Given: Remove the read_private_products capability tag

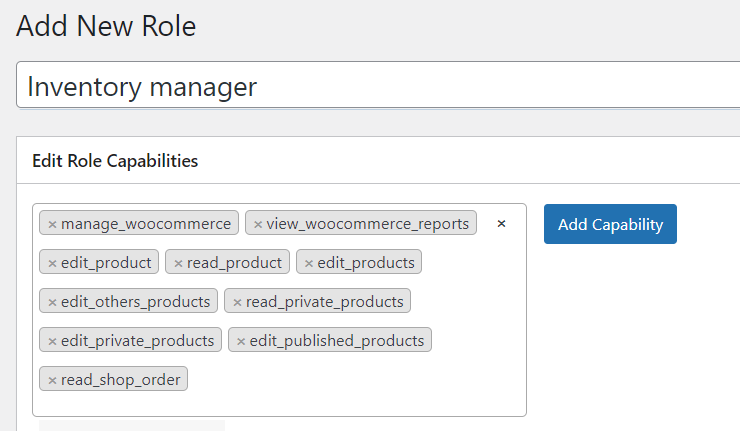Looking at the screenshot, I should pyautogui.click(x=237, y=302).
